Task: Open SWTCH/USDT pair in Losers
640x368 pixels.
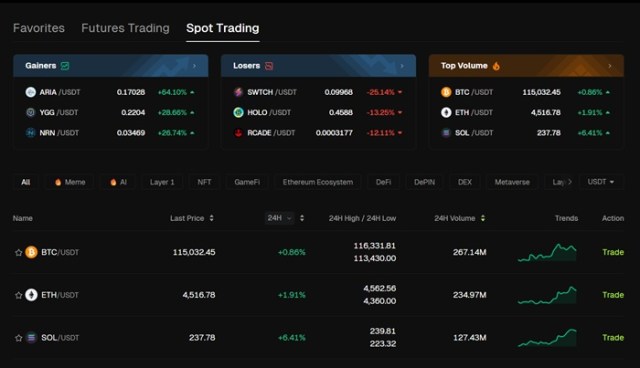Action: (272, 92)
